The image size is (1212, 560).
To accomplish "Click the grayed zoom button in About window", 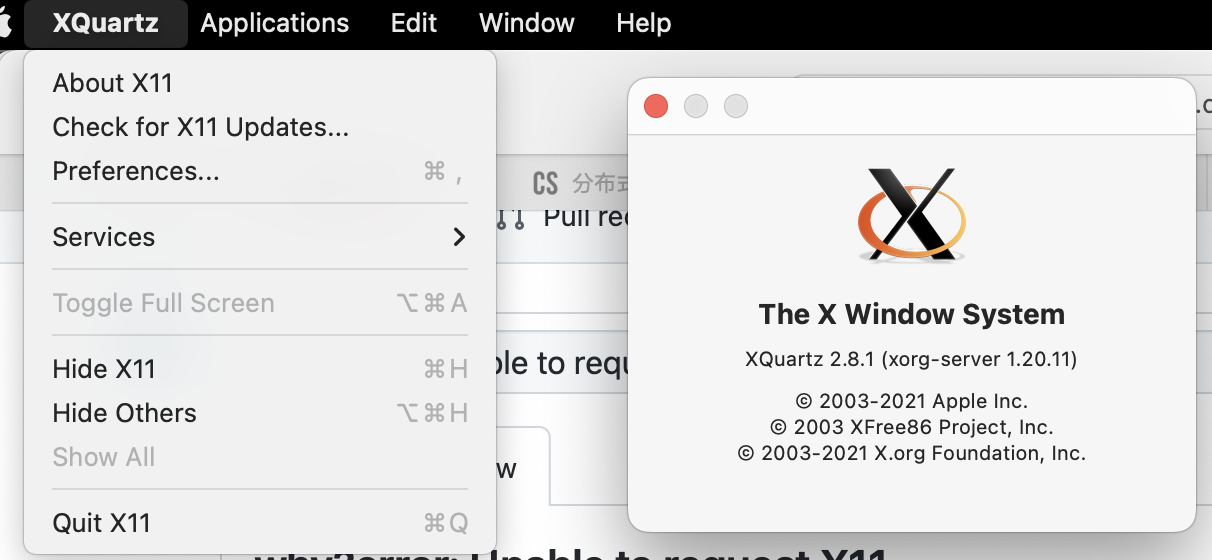I will 736,106.
